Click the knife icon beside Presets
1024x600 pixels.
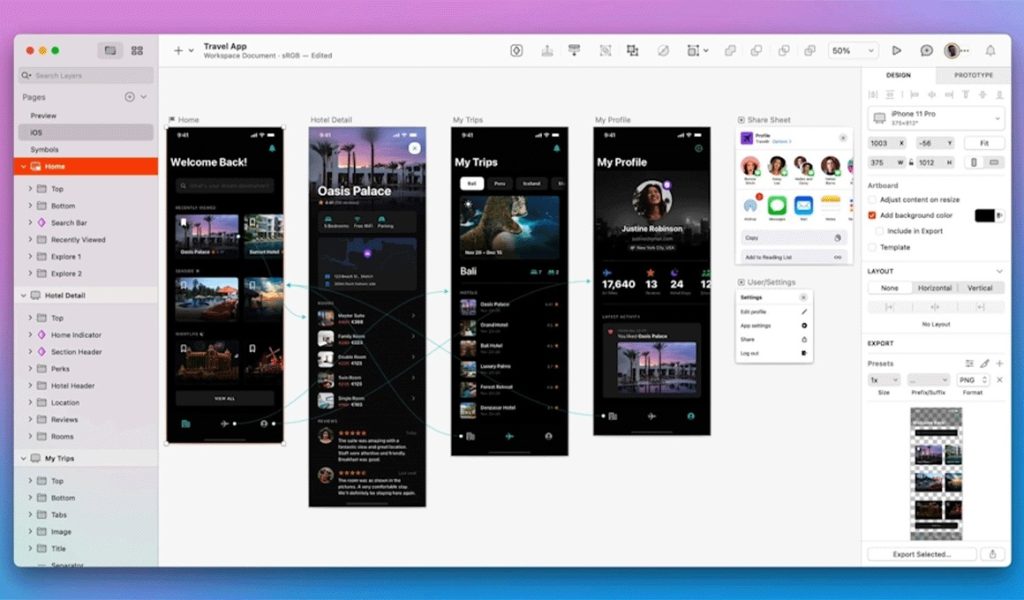985,363
